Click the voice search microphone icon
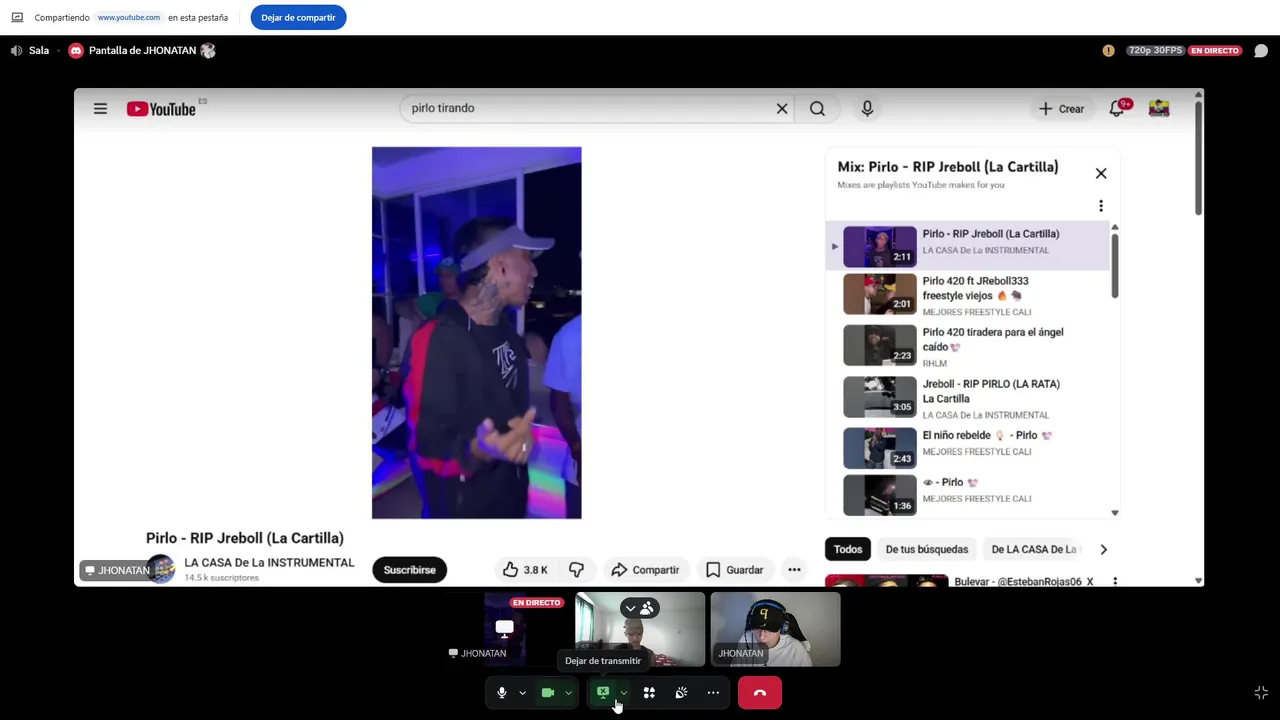This screenshot has height=720, width=1280. pos(867,108)
